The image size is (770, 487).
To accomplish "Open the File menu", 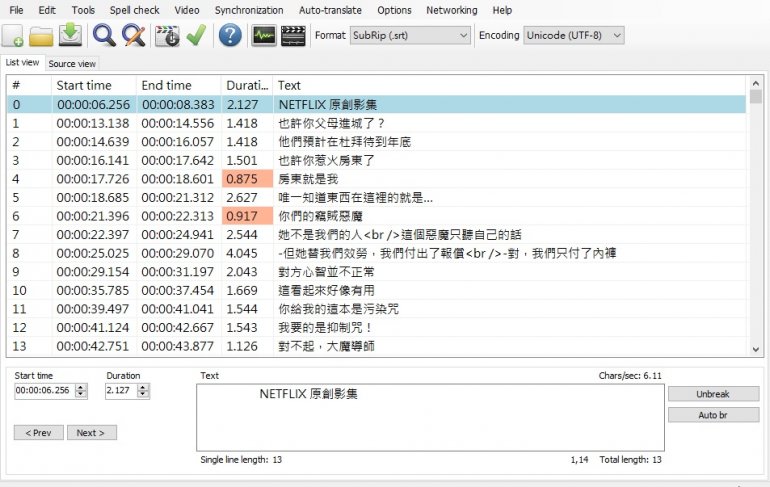I will pos(16,10).
